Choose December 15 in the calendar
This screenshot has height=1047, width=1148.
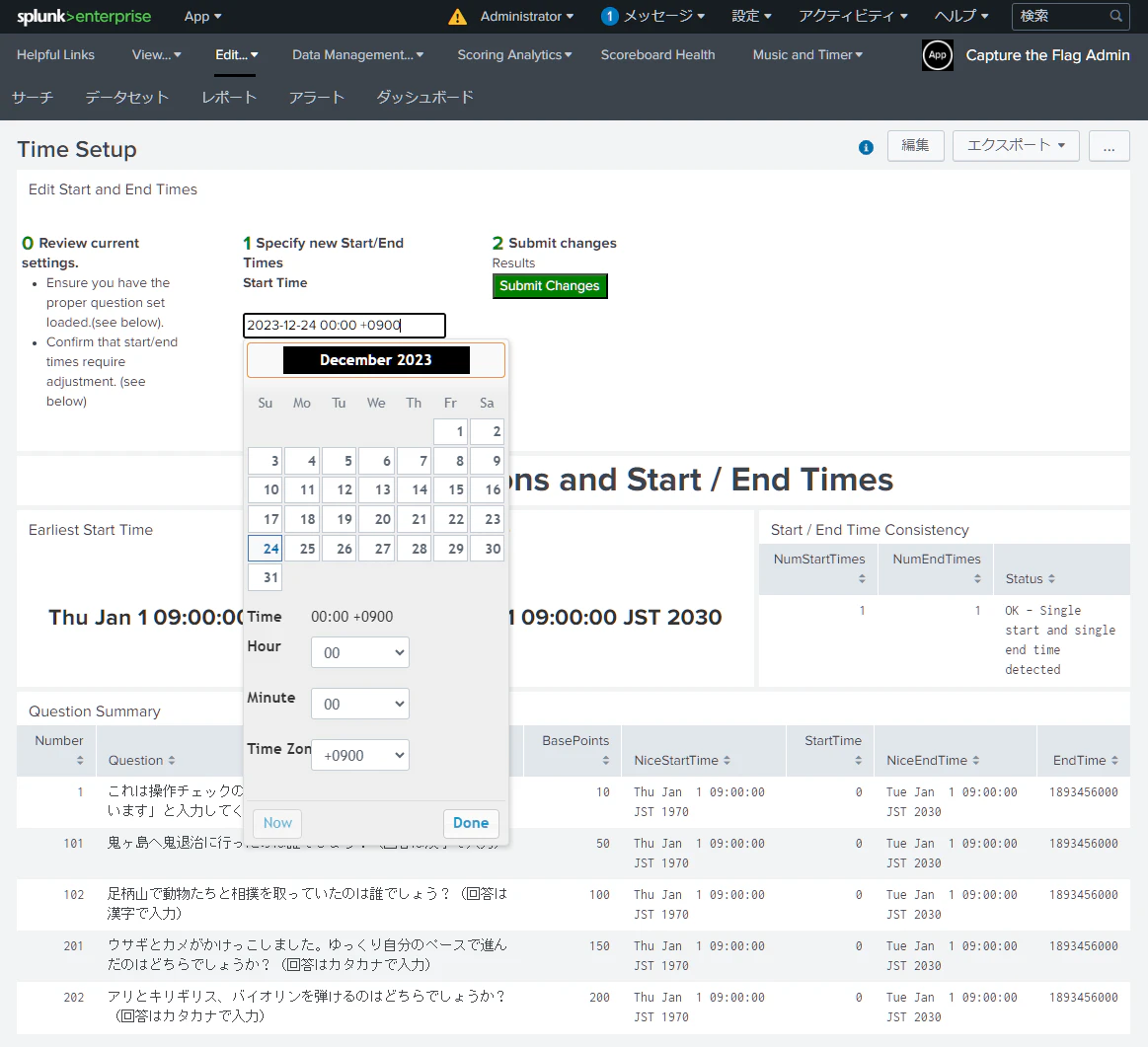[450, 489]
